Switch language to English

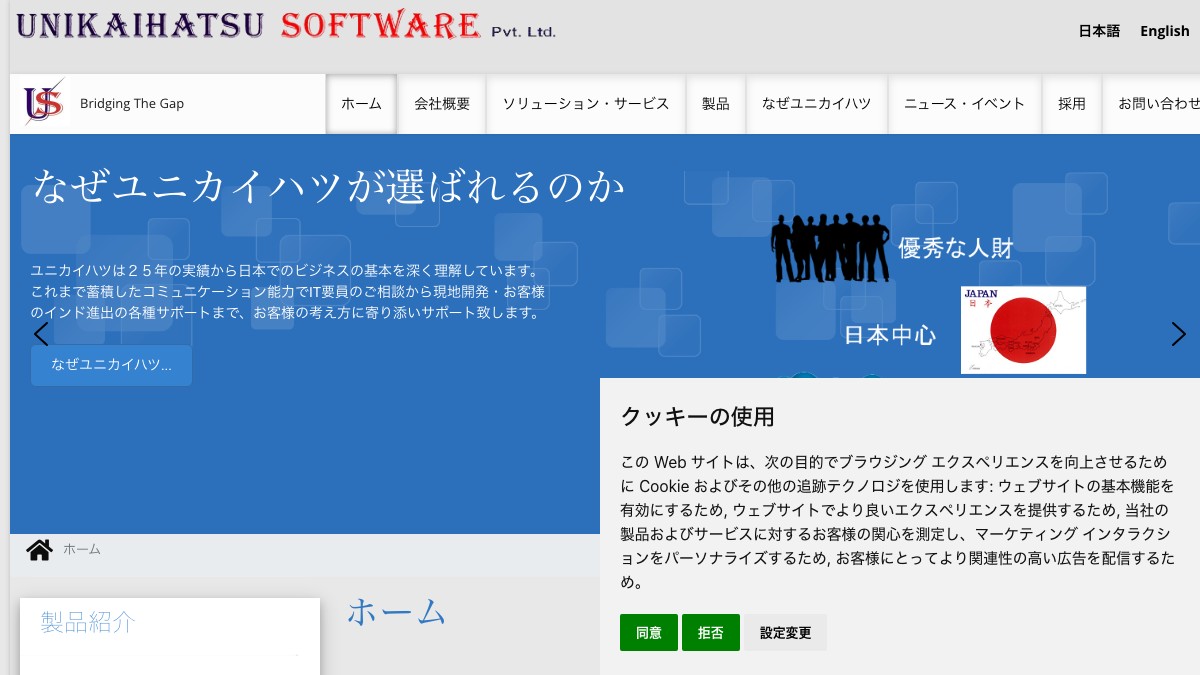(x=1165, y=31)
